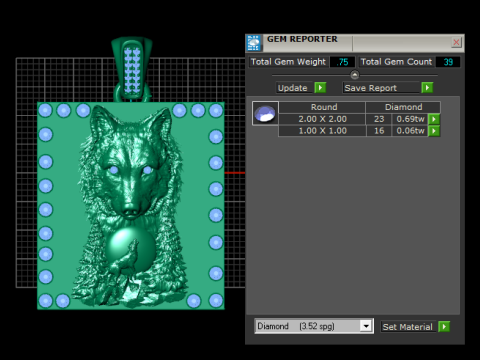
Task: Click the gem count cell 23
Action: click(x=379, y=119)
